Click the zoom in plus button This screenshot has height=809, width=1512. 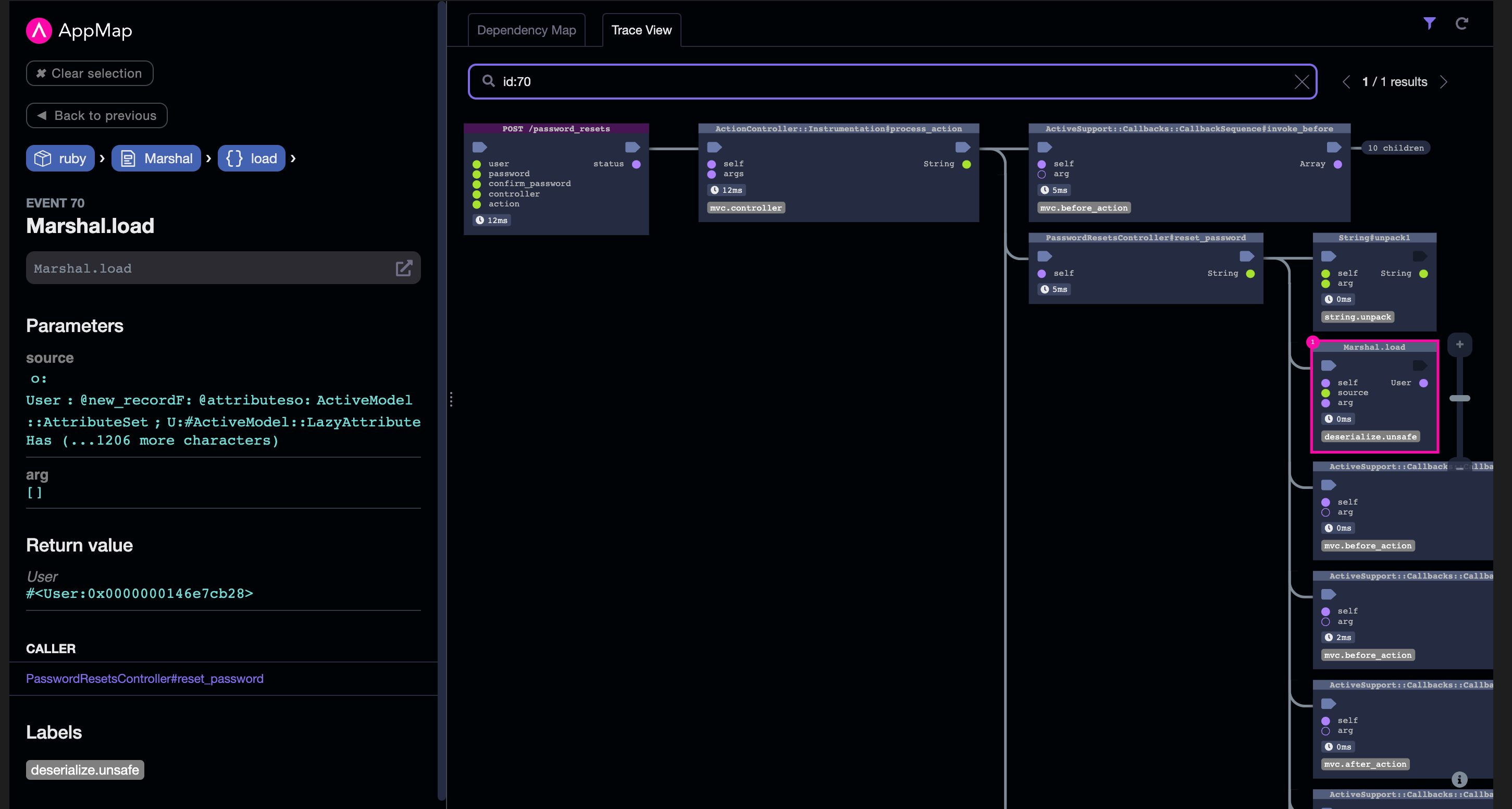pos(1459,345)
